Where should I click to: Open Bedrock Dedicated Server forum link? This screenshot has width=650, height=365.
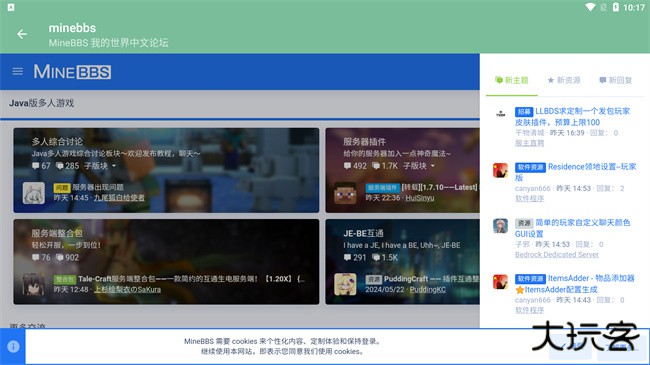tap(557, 254)
